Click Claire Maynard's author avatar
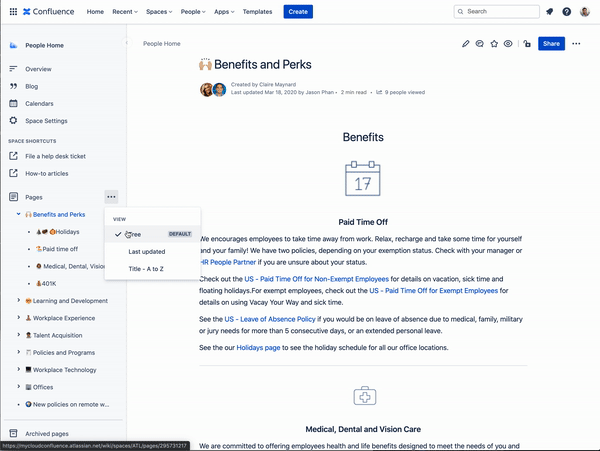This screenshot has width=600, height=451. (x=207, y=90)
